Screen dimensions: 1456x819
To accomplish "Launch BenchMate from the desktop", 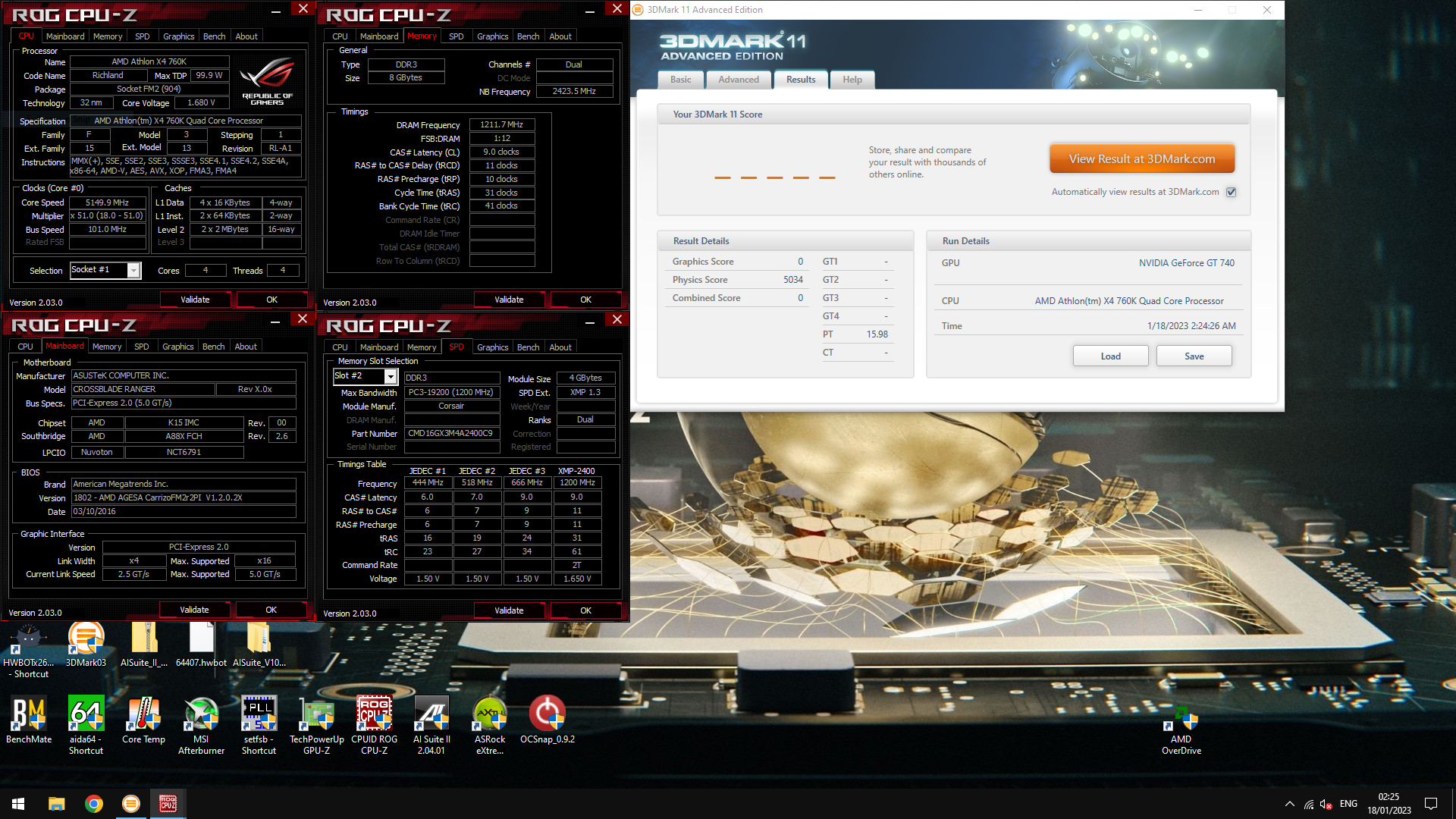I will [x=29, y=720].
